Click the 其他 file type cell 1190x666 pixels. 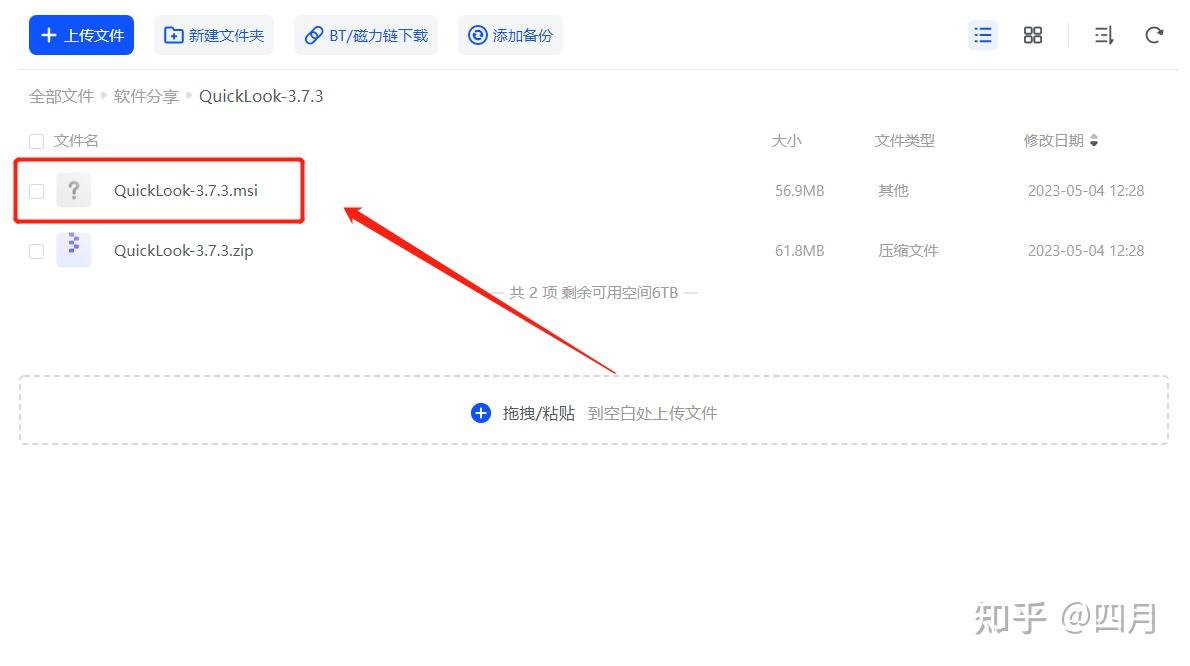pos(893,190)
